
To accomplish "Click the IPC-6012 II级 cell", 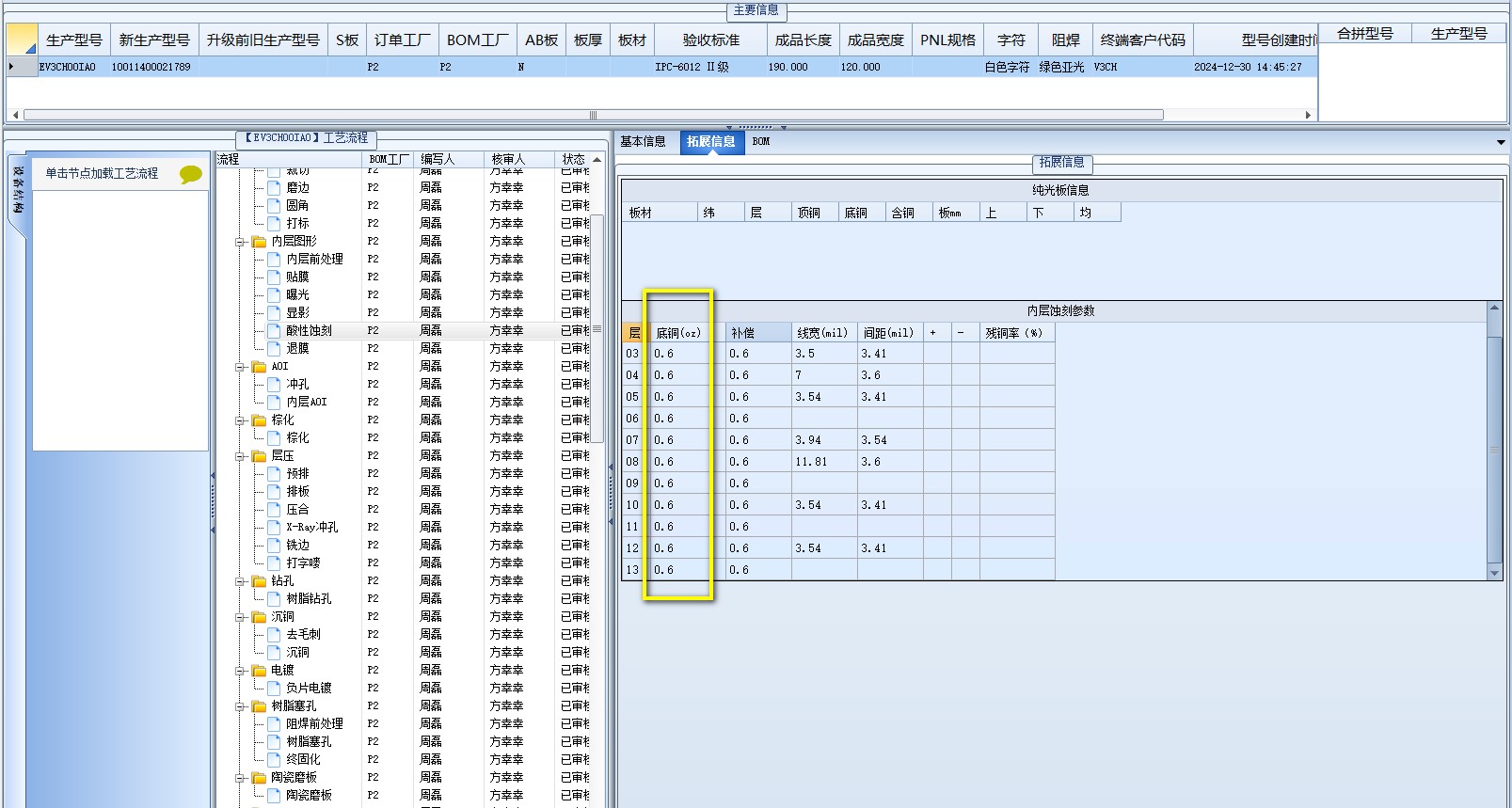I will (711, 68).
